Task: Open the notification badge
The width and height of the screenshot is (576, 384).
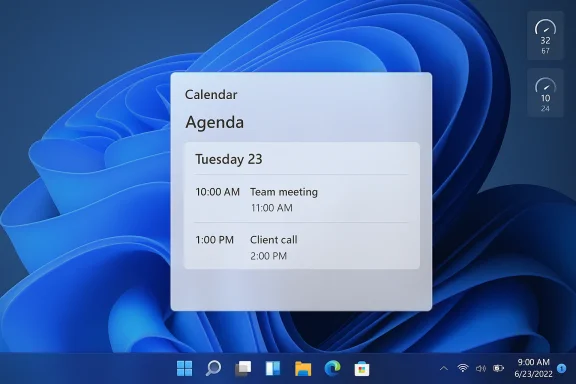Action: click(561, 368)
